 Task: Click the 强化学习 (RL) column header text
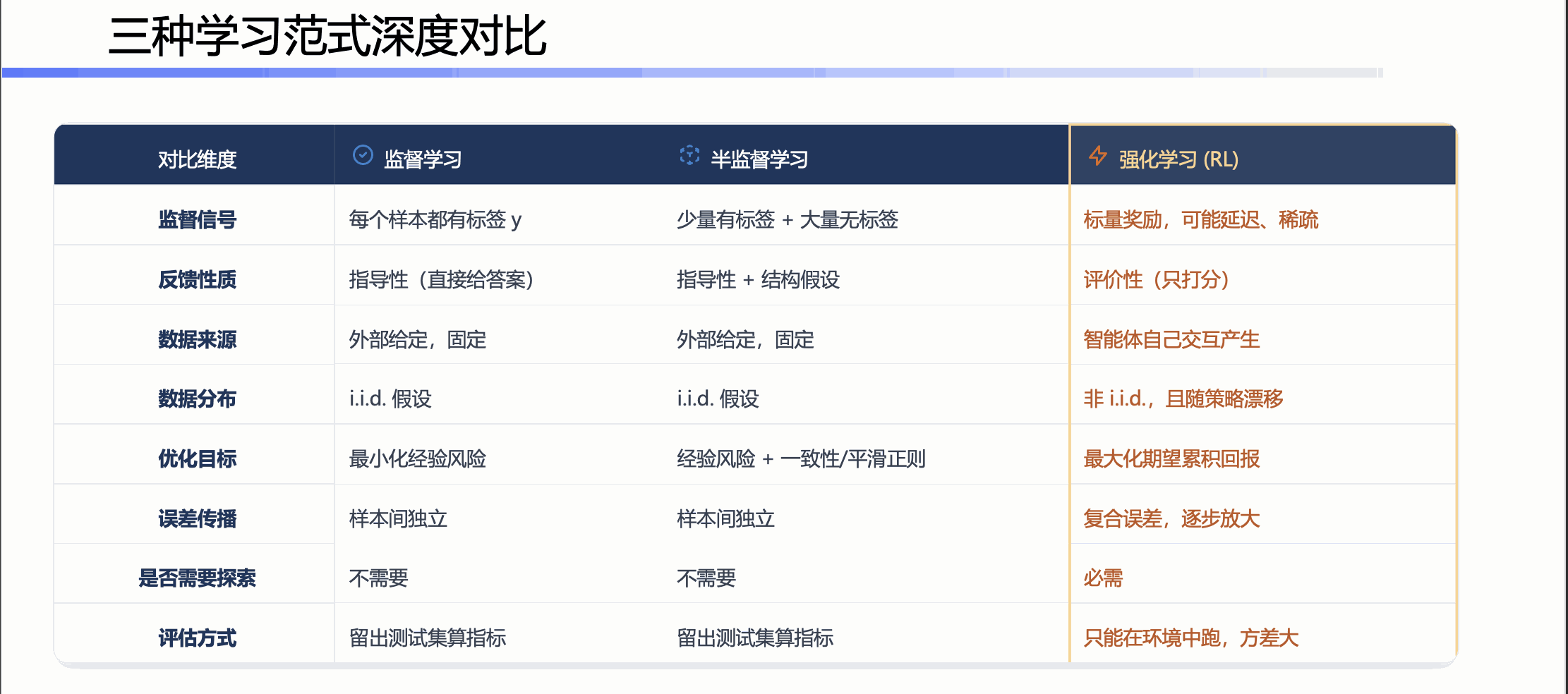click(1178, 159)
